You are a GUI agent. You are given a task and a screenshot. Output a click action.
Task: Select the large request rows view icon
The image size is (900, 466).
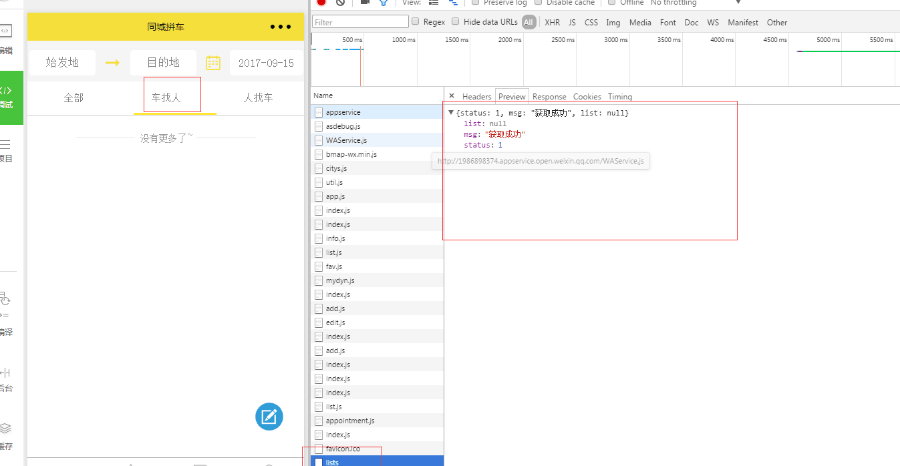[435, 2]
